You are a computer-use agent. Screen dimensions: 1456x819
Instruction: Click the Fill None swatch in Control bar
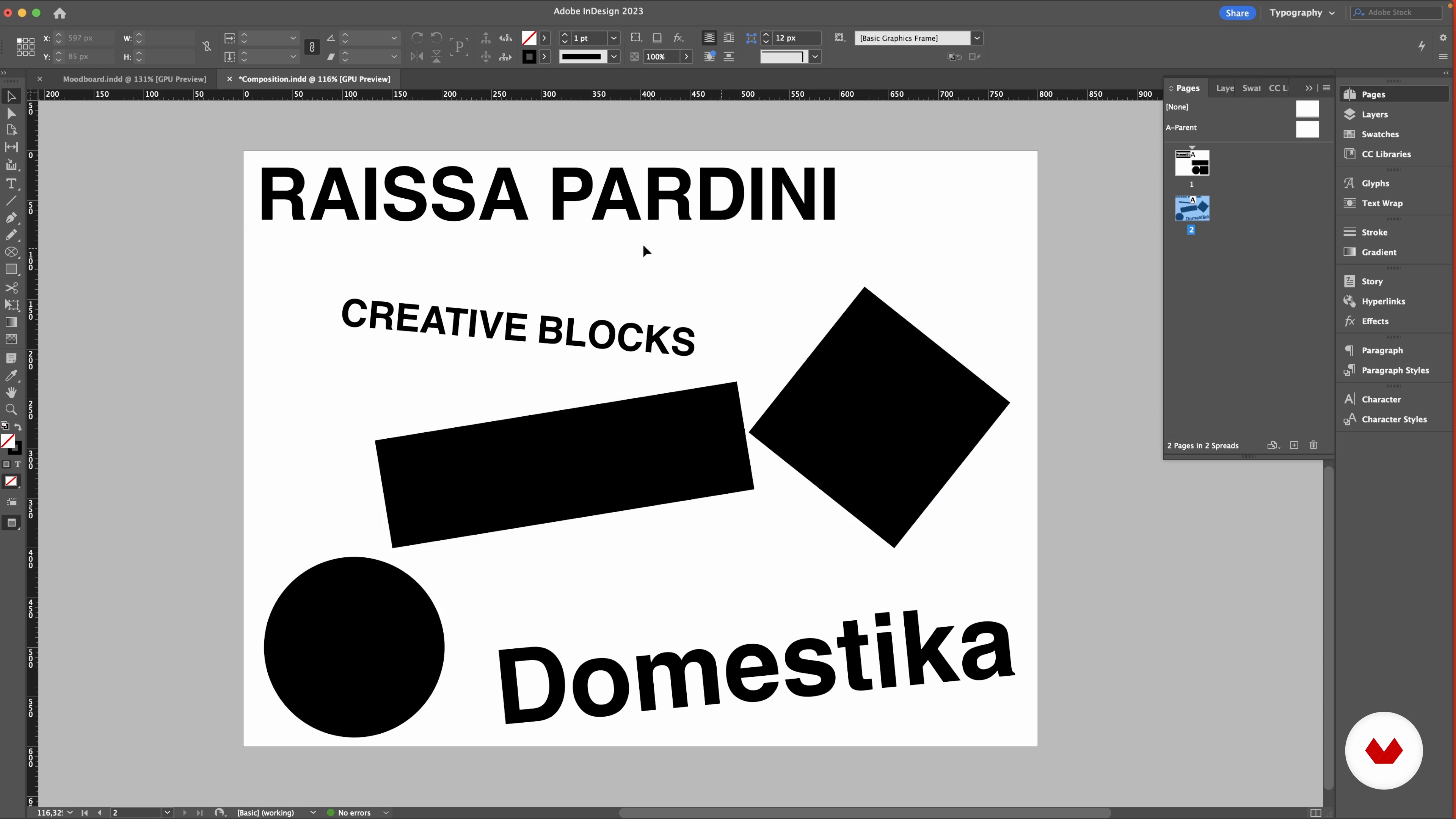[x=529, y=38]
